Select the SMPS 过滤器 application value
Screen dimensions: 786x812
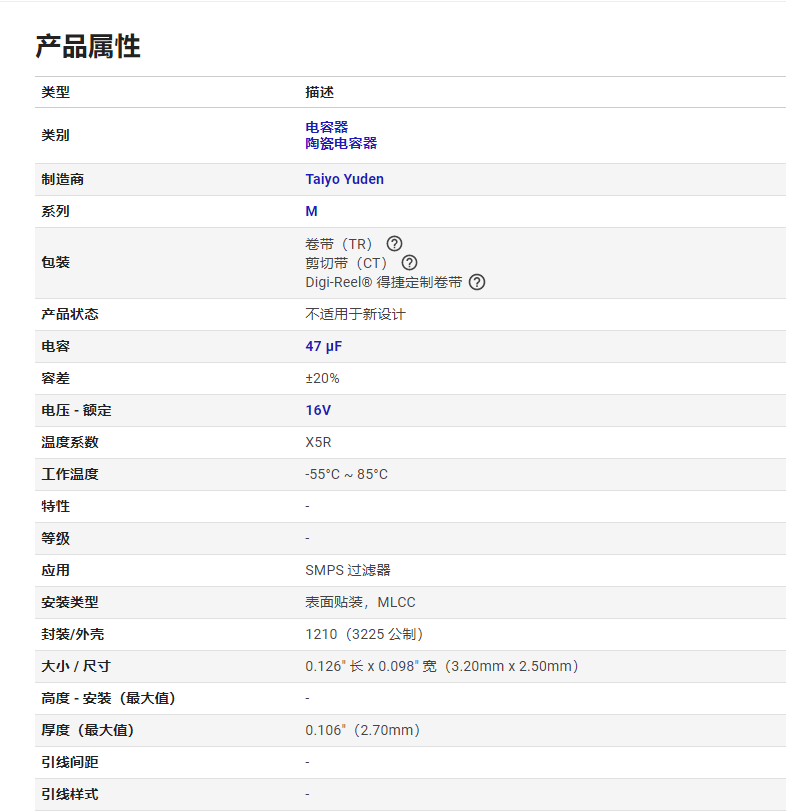point(347,570)
